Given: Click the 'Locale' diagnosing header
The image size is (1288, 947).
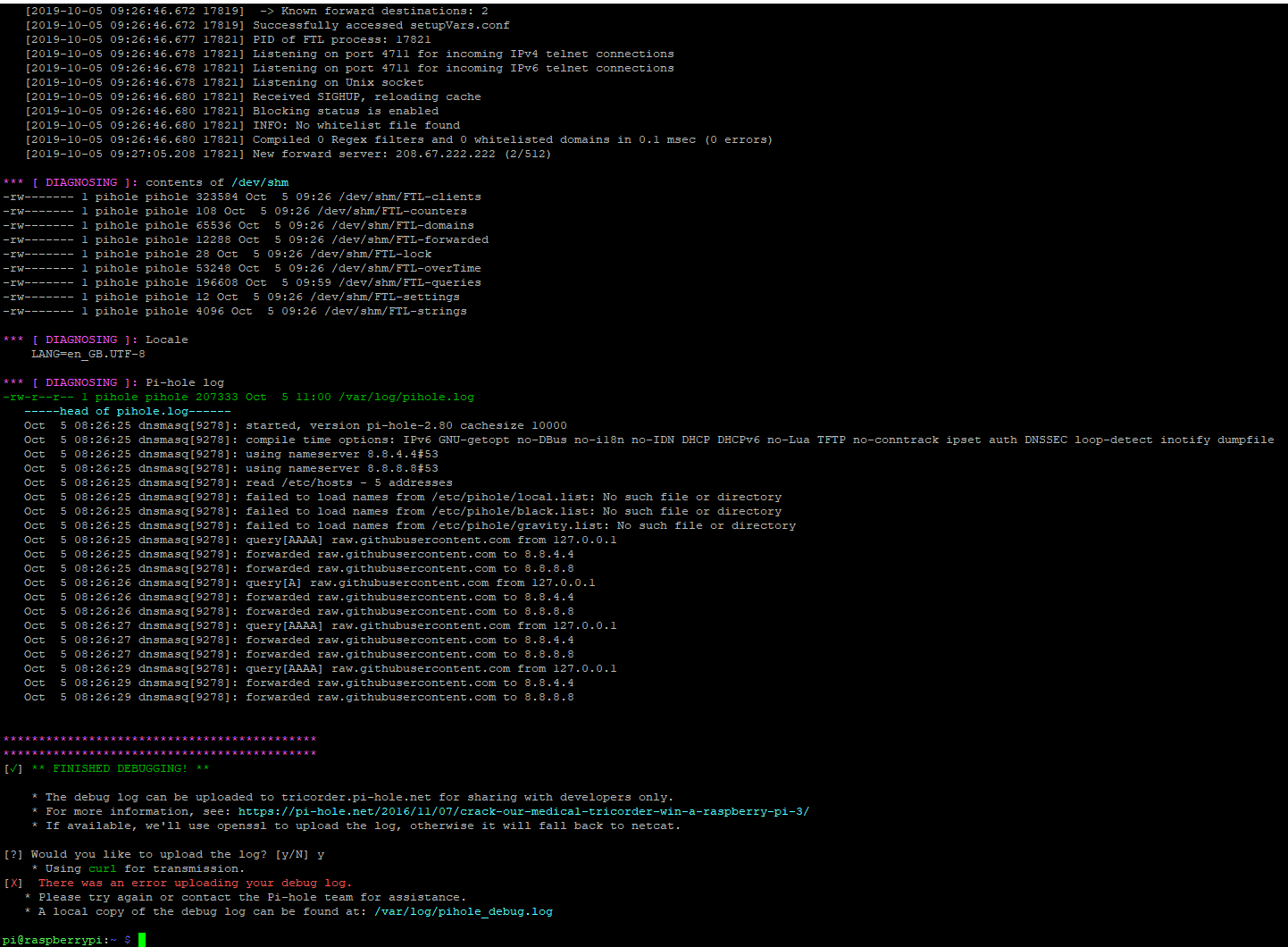Looking at the screenshot, I should coord(96,339).
